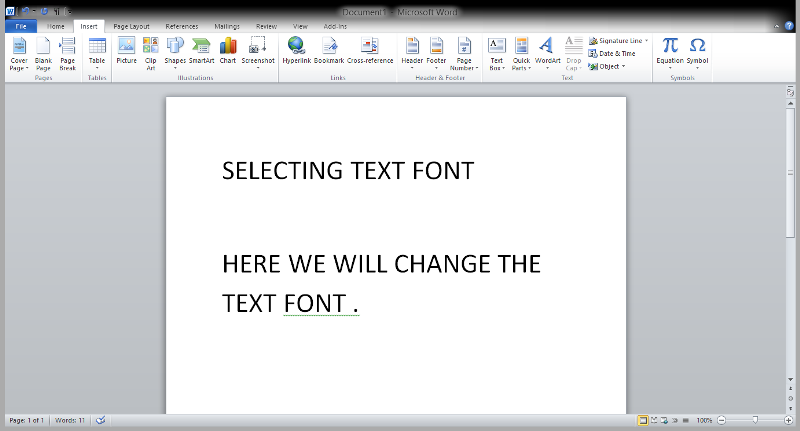Insert a Cover Page
The height and width of the screenshot is (431, 800).
point(19,54)
